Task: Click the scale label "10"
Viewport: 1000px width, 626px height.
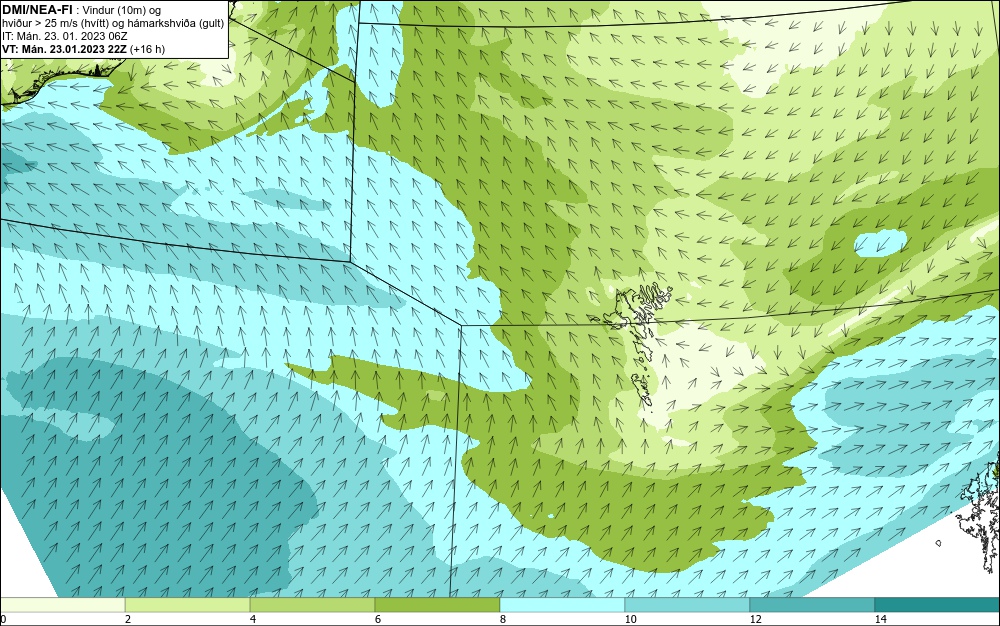Action: (x=631, y=619)
